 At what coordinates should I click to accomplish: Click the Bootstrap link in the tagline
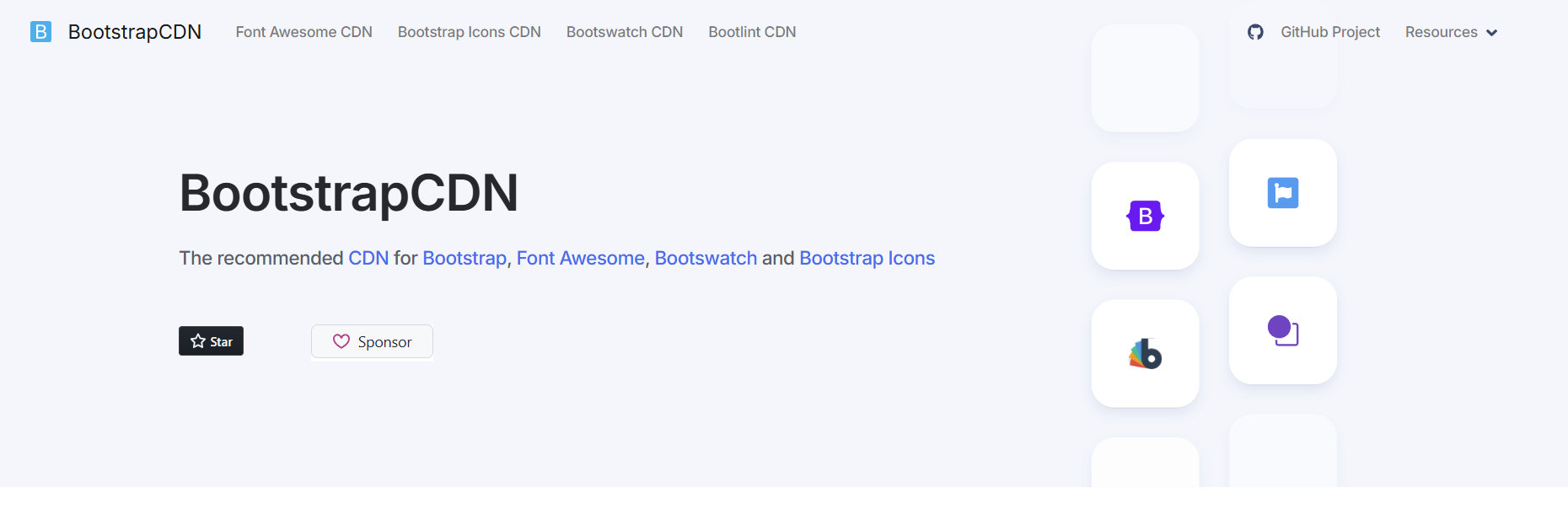(464, 258)
